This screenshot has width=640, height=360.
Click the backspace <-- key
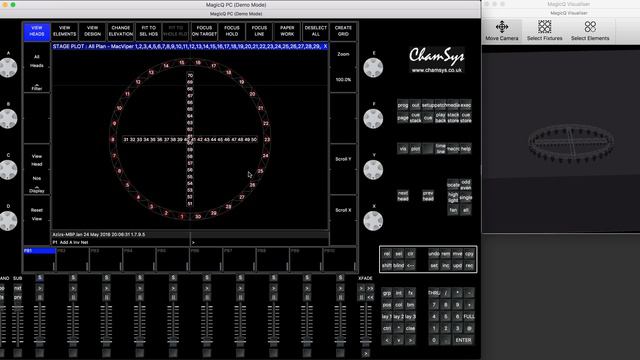coord(410,266)
